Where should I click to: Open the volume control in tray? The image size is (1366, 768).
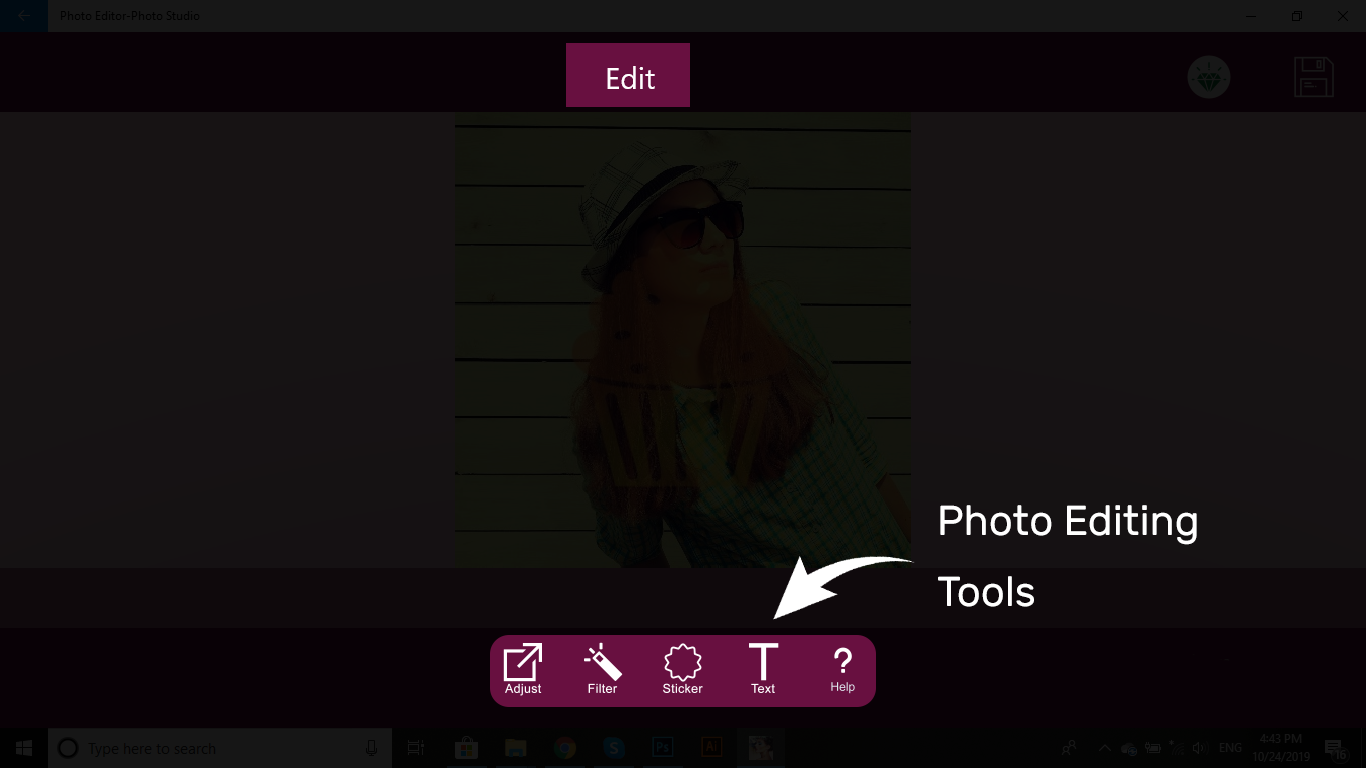tap(1199, 748)
